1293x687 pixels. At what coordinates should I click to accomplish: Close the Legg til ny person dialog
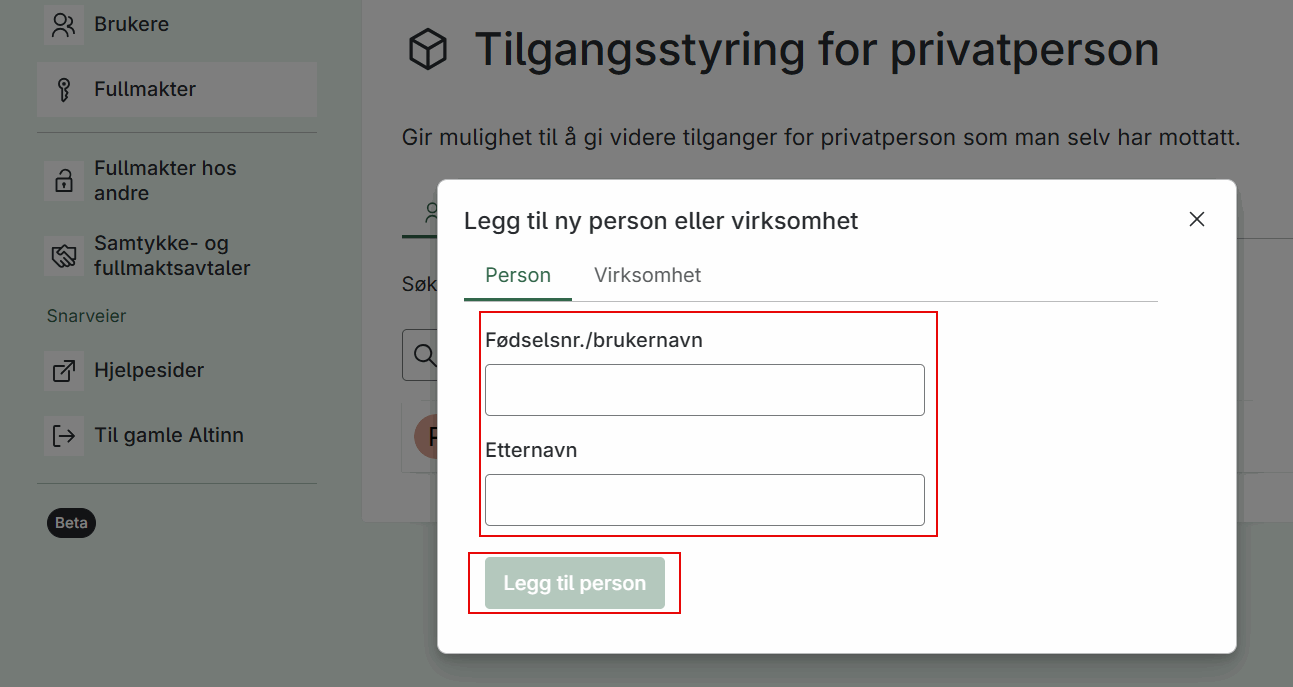coord(1196,220)
